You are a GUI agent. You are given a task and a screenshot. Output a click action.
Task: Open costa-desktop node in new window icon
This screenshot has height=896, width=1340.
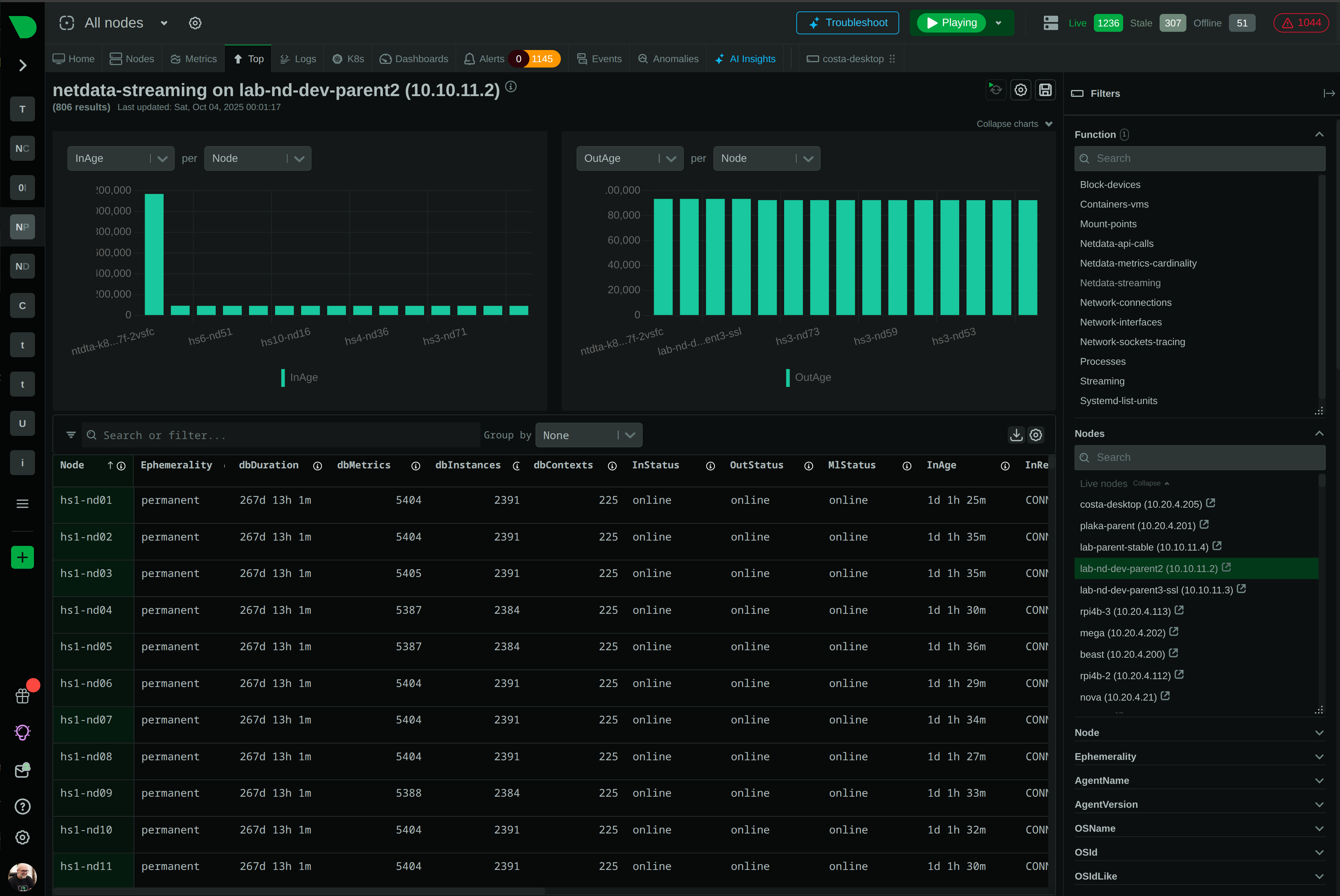[x=1210, y=503]
